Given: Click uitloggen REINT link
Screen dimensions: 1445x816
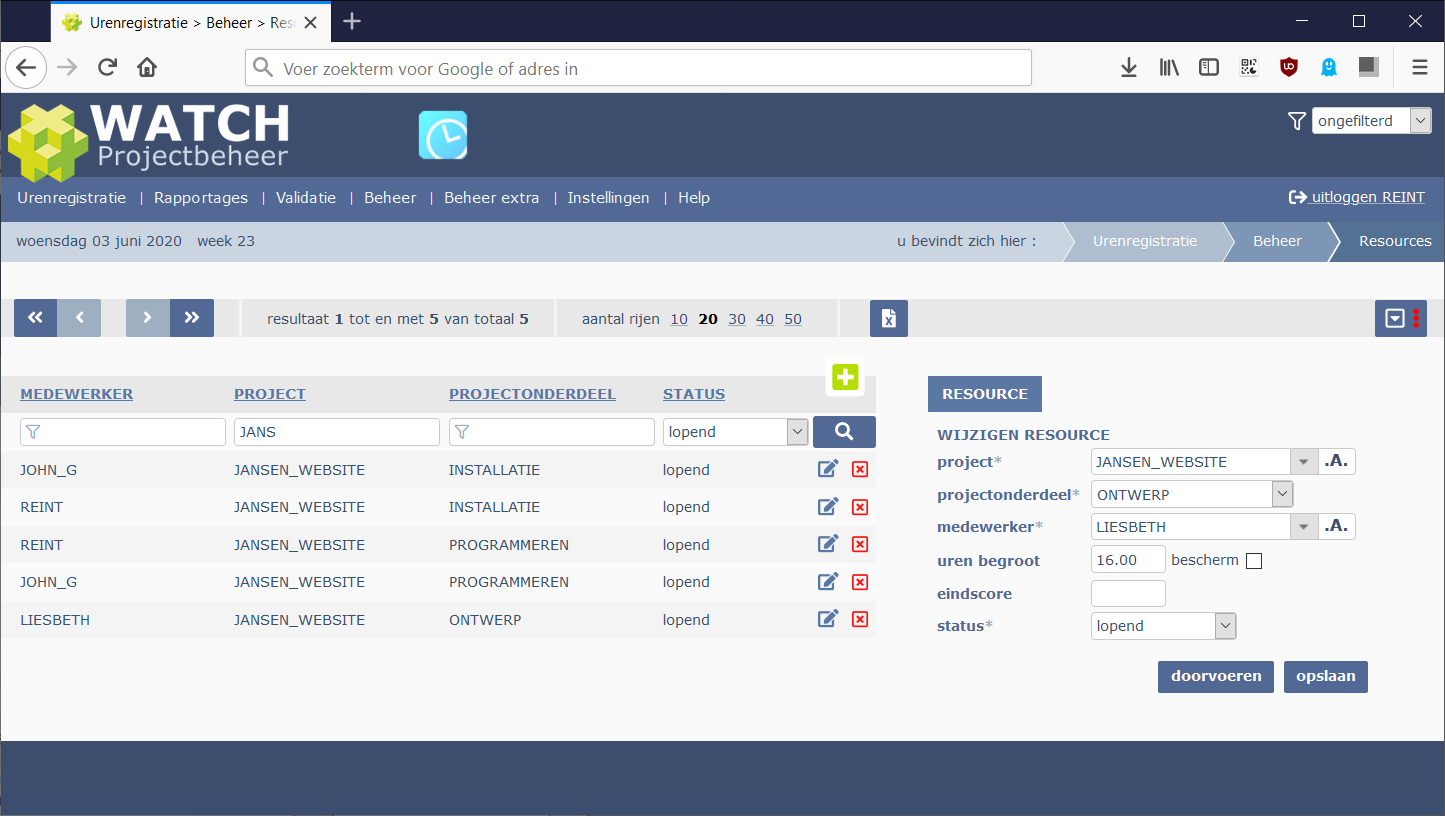Looking at the screenshot, I should [1357, 197].
